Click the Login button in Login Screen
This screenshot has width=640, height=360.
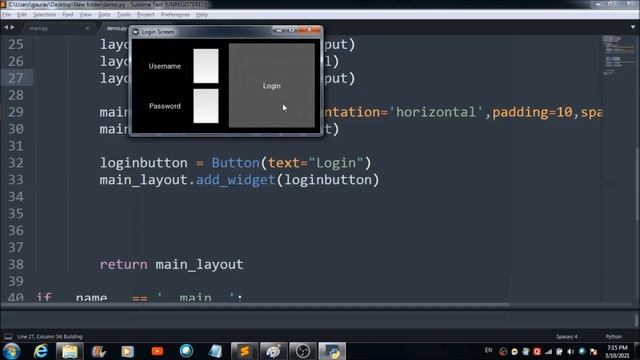click(271, 86)
